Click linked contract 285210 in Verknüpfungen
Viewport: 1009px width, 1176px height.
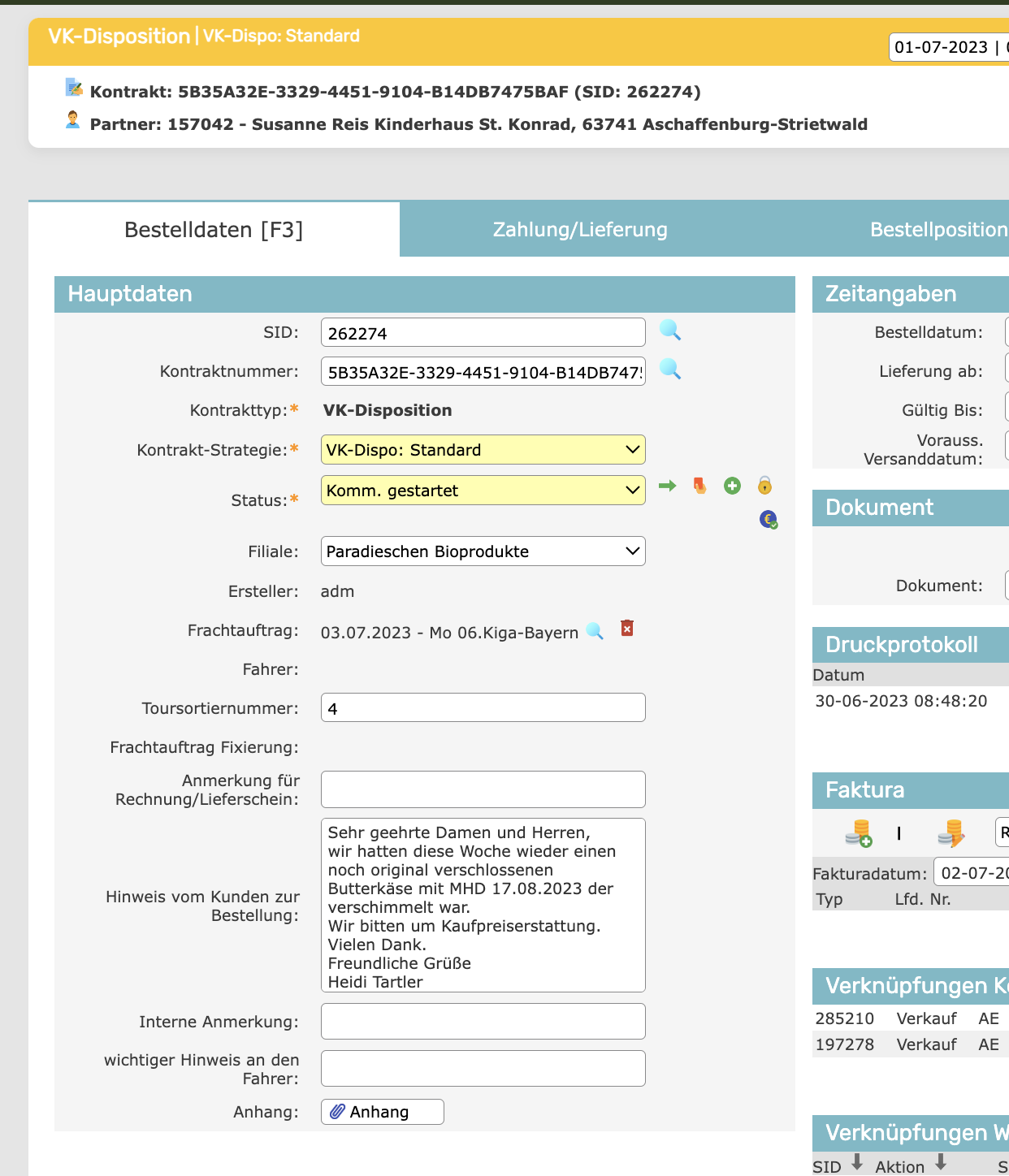coord(845,1018)
